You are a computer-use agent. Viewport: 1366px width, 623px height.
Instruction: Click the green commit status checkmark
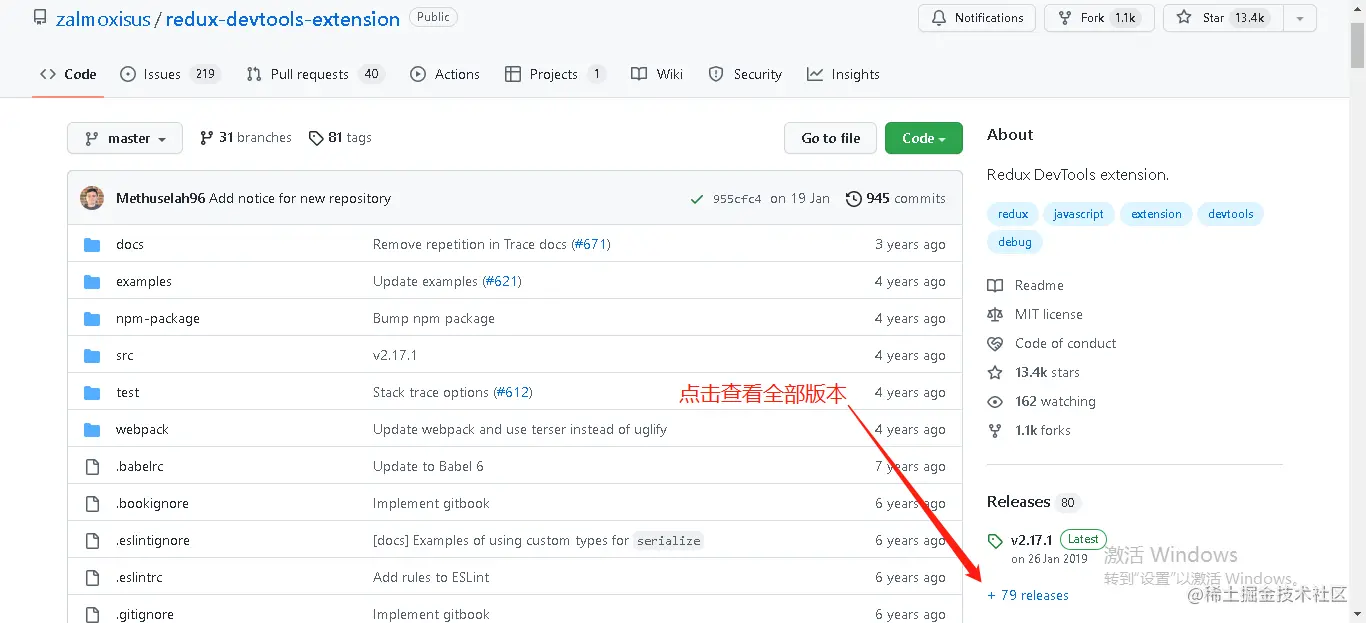(697, 199)
